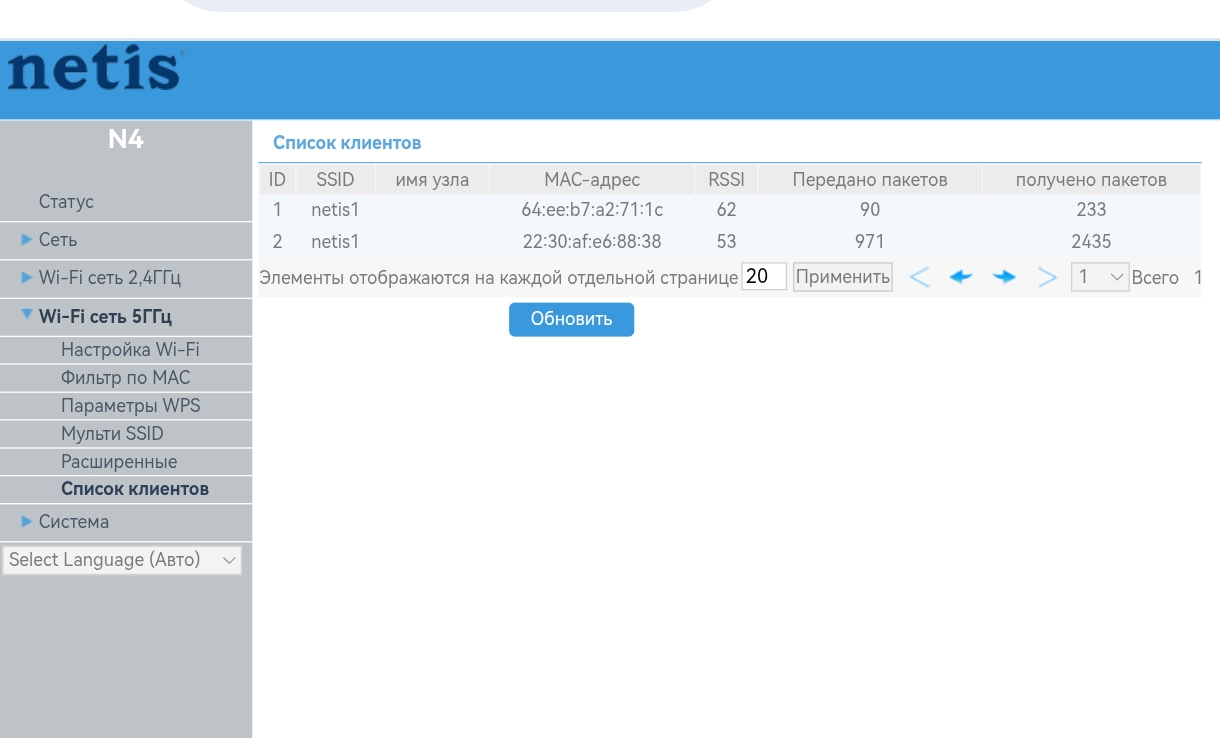Open Расширенные settings page
Image resolution: width=1220 pixels, height=738 pixels.
point(119,462)
